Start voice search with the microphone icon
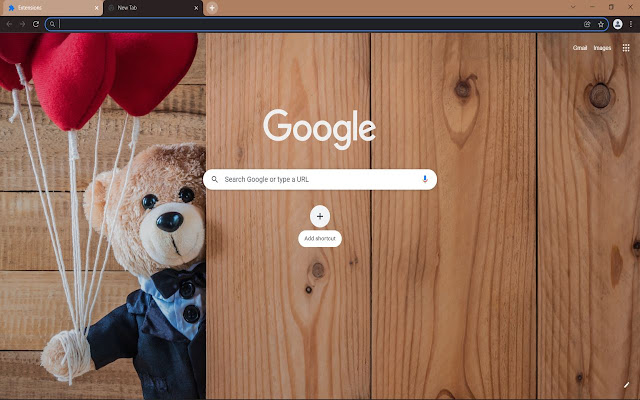This screenshot has height=400, width=640. click(425, 179)
